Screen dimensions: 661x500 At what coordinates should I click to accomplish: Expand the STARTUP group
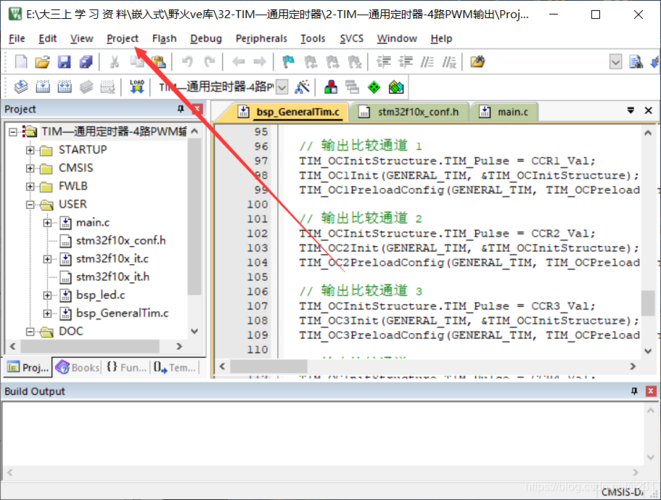30,150
